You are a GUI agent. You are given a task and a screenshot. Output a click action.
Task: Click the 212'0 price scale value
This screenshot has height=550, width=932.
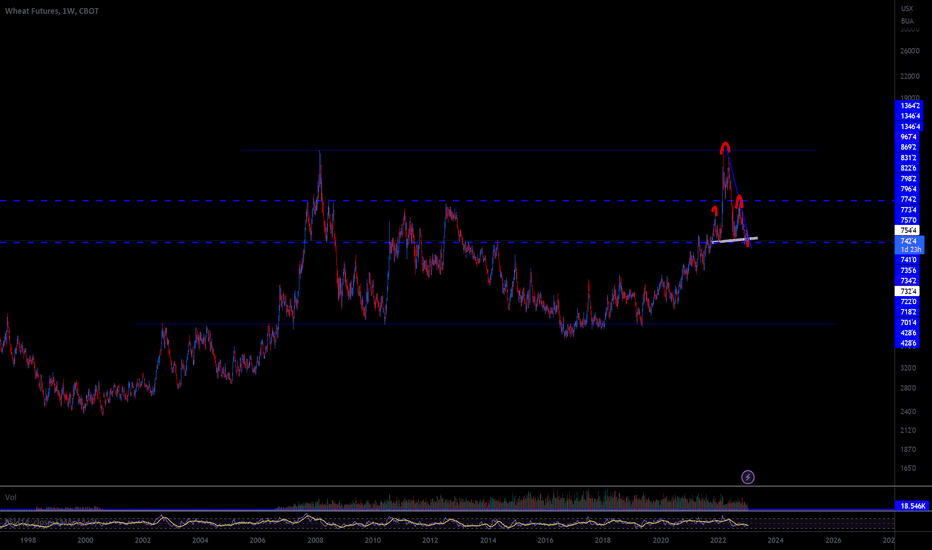(910, 430)
